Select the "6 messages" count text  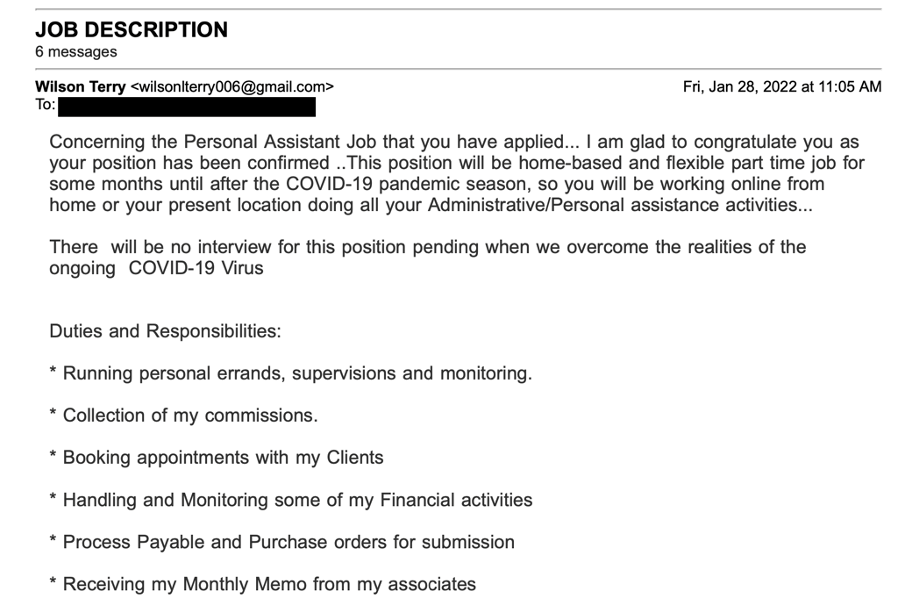pos(76,52)
